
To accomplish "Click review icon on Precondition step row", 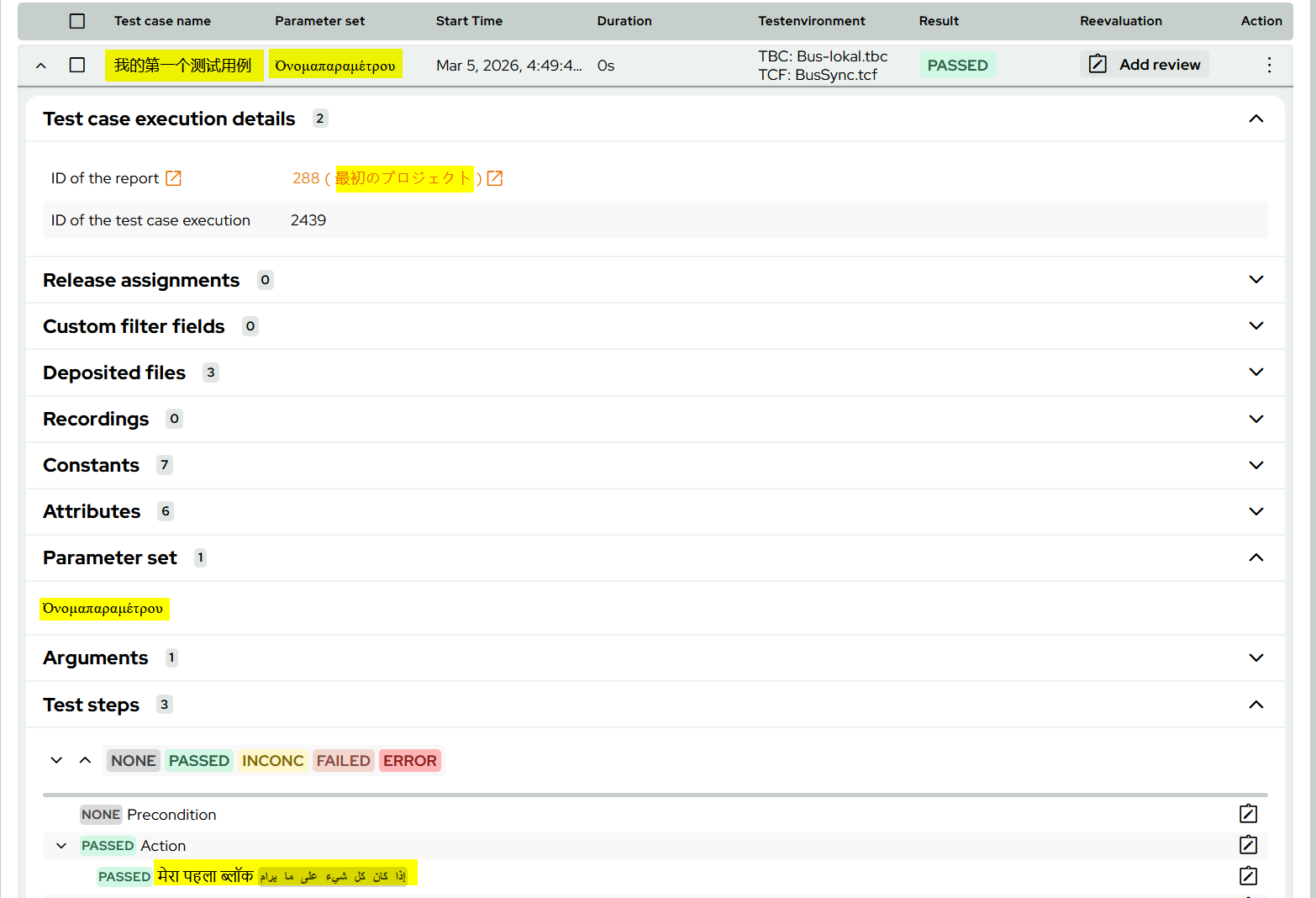I will [x=1248, y=814].
